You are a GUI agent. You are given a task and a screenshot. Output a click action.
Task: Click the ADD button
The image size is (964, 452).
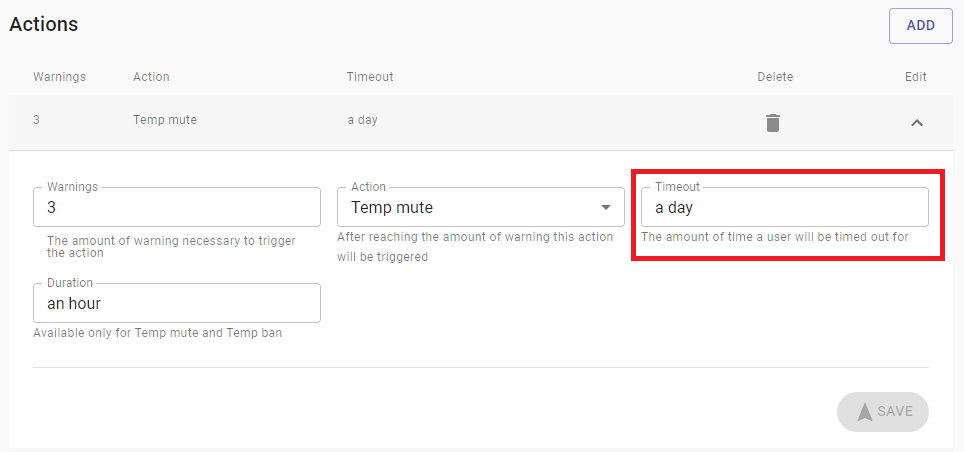coord(920,26)
